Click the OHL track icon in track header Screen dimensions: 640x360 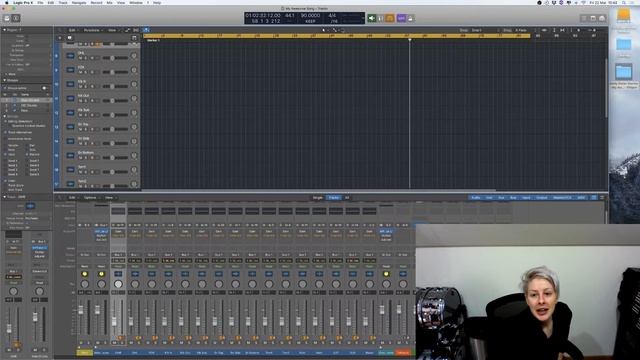[x=70, y=56]
